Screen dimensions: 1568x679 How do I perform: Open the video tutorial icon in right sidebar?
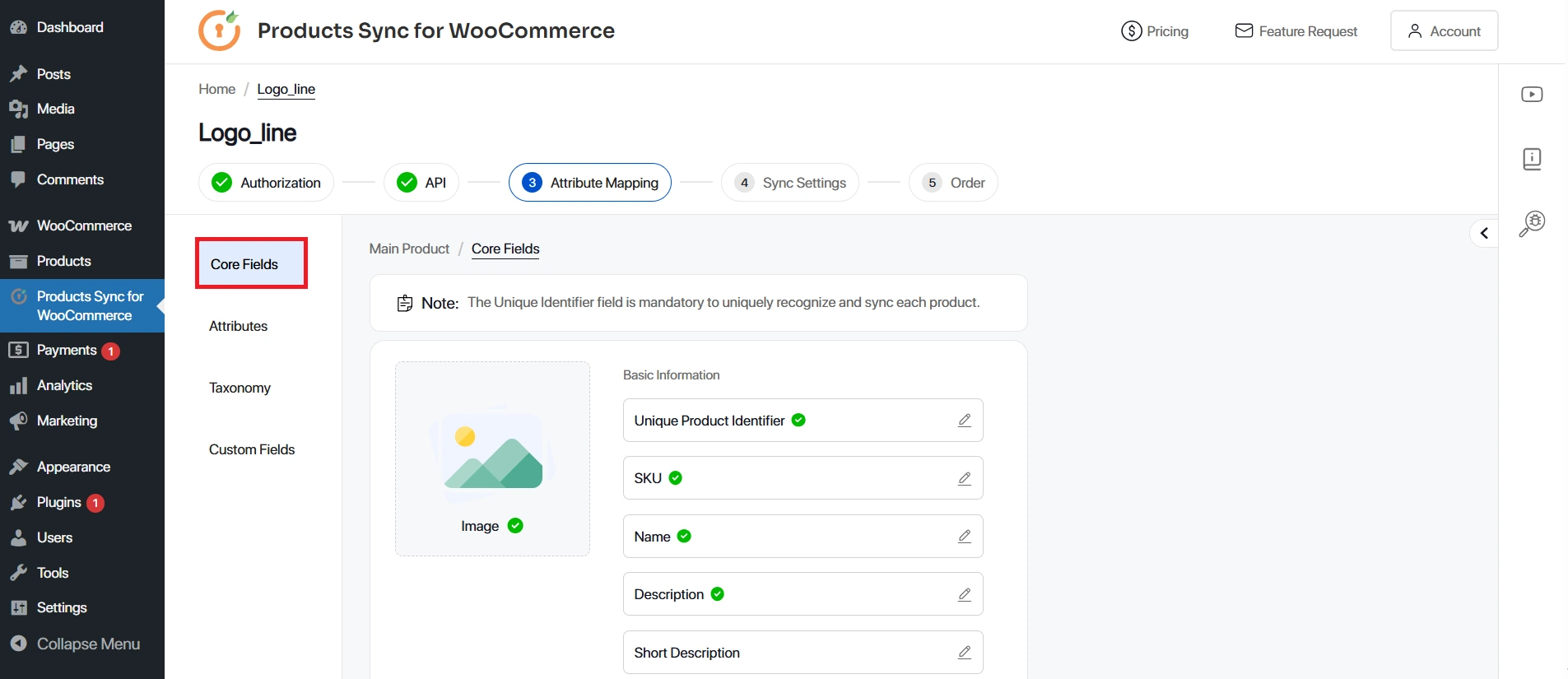1532,95
